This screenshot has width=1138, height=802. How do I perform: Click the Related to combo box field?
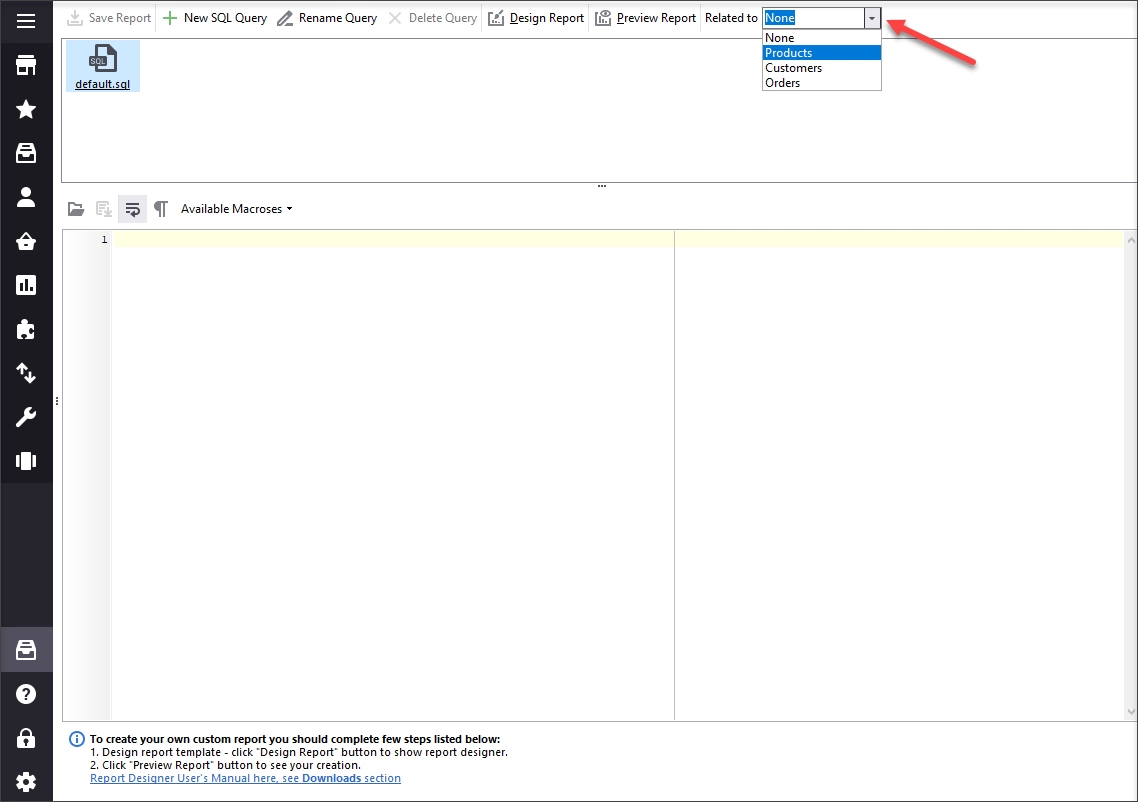point(814,18)
